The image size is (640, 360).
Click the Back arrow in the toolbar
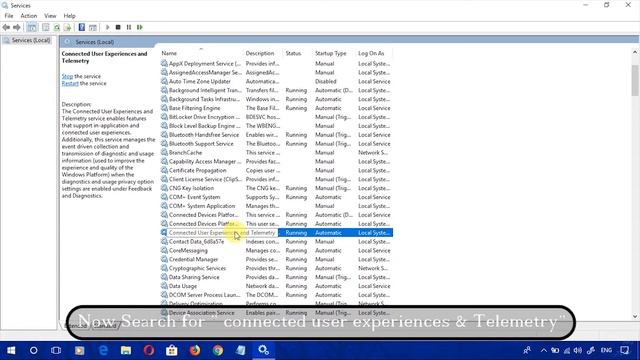pos(6,27)
